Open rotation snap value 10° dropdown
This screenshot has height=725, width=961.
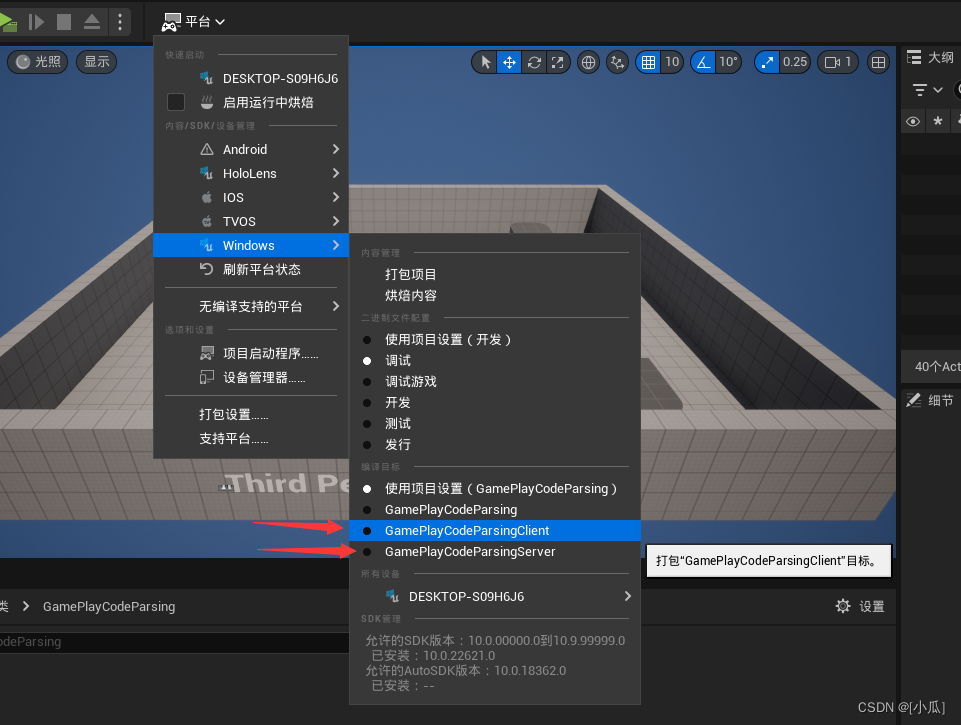pyautogui.click(x=729, y=62)
